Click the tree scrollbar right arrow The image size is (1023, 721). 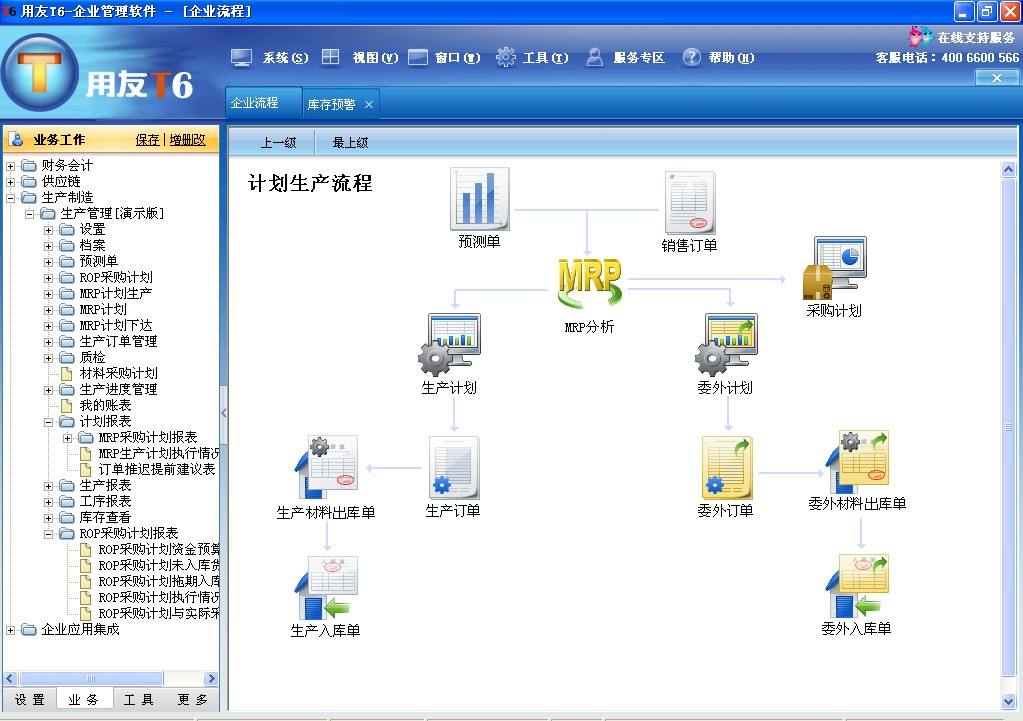pyautogui.click(x=210, y=679)
